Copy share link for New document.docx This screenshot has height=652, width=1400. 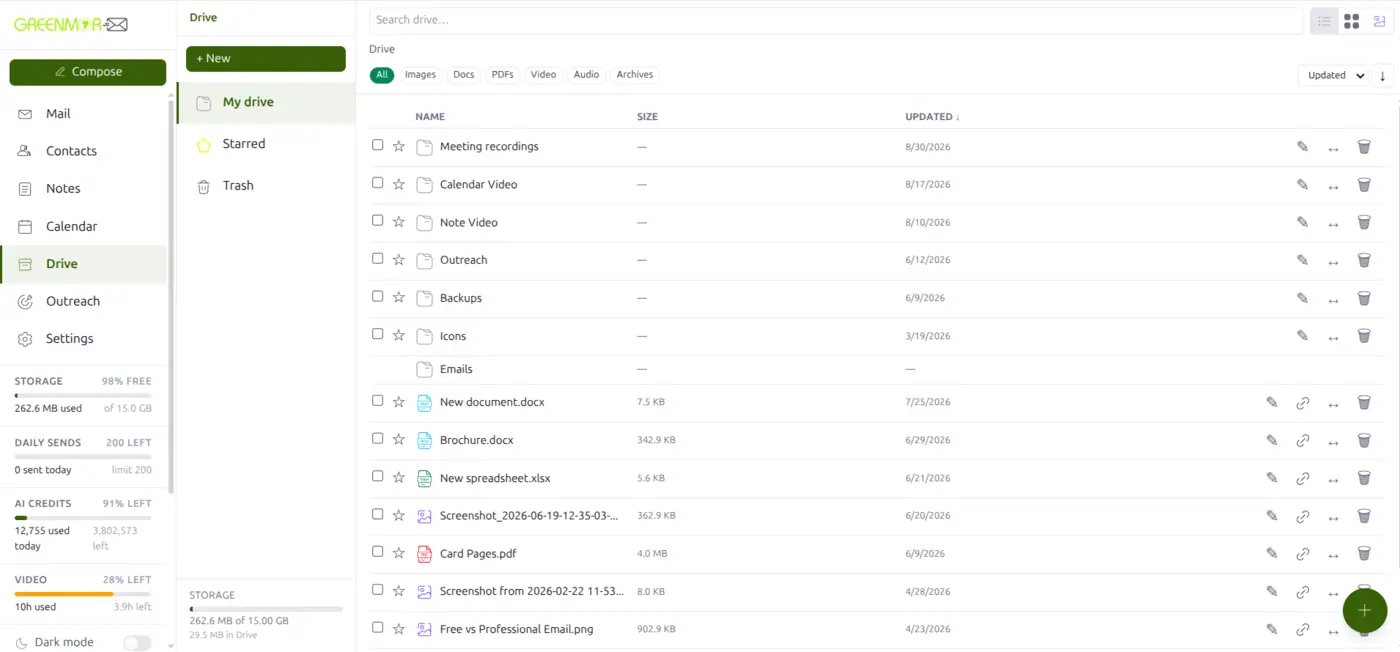1302,404
